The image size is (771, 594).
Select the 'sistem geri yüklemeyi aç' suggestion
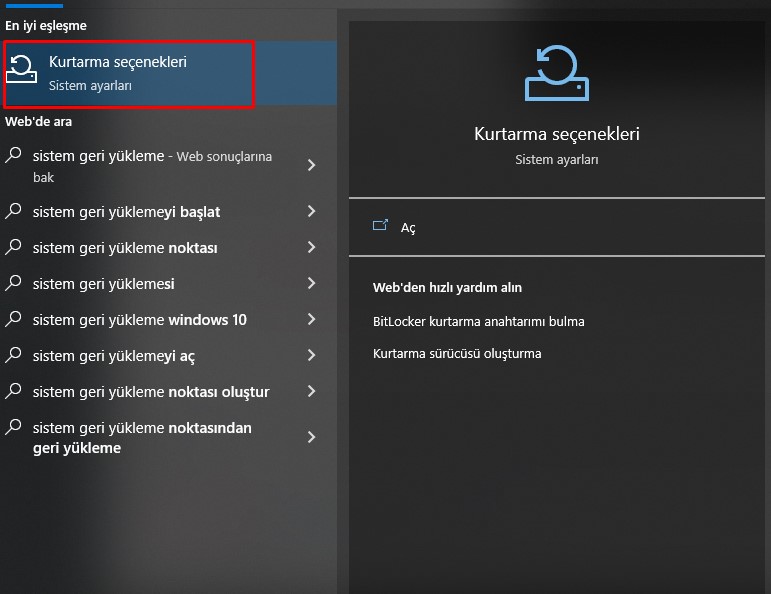tap(114, 356)
